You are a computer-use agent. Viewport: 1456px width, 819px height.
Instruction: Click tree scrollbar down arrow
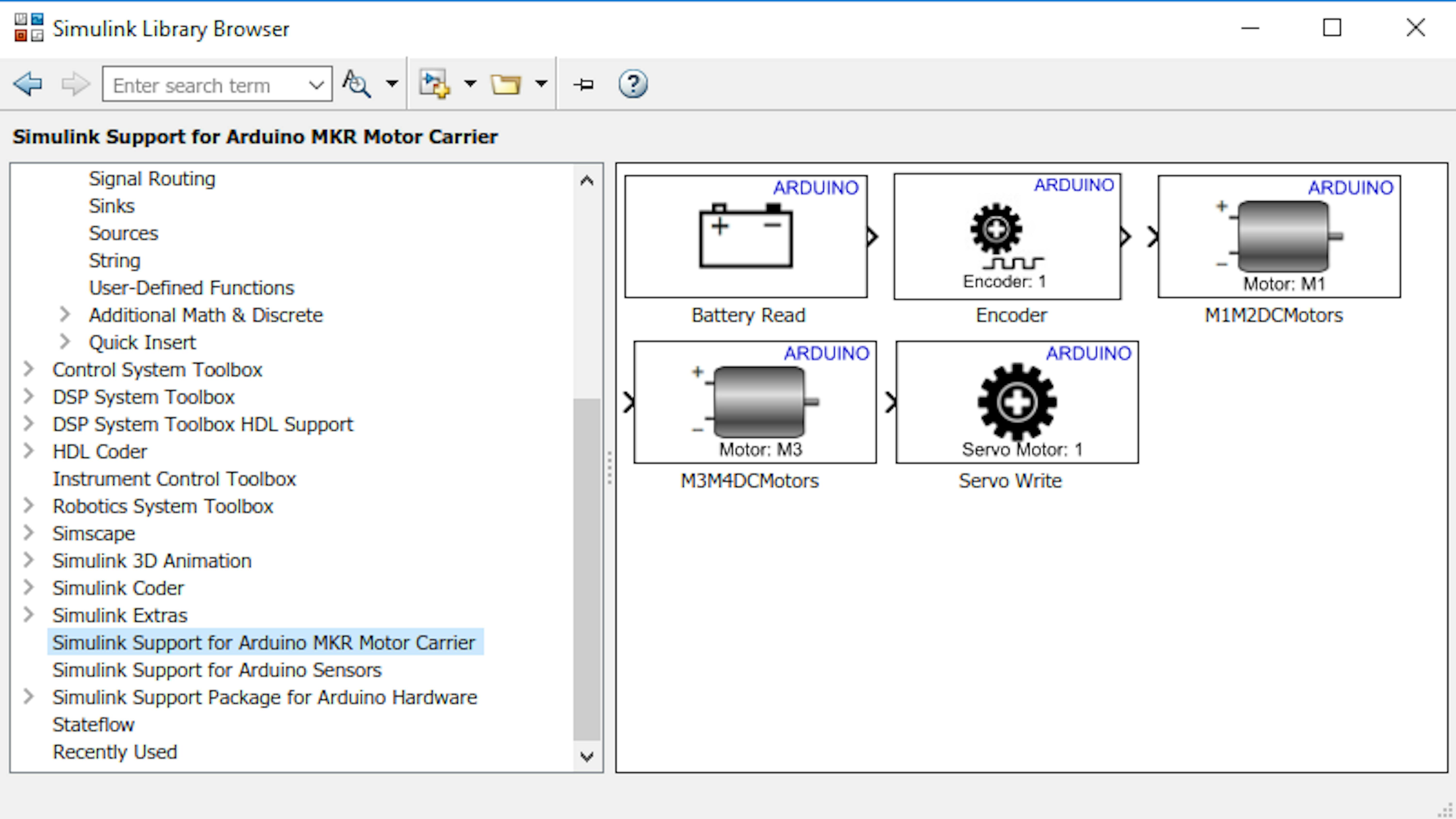(587, 756)
